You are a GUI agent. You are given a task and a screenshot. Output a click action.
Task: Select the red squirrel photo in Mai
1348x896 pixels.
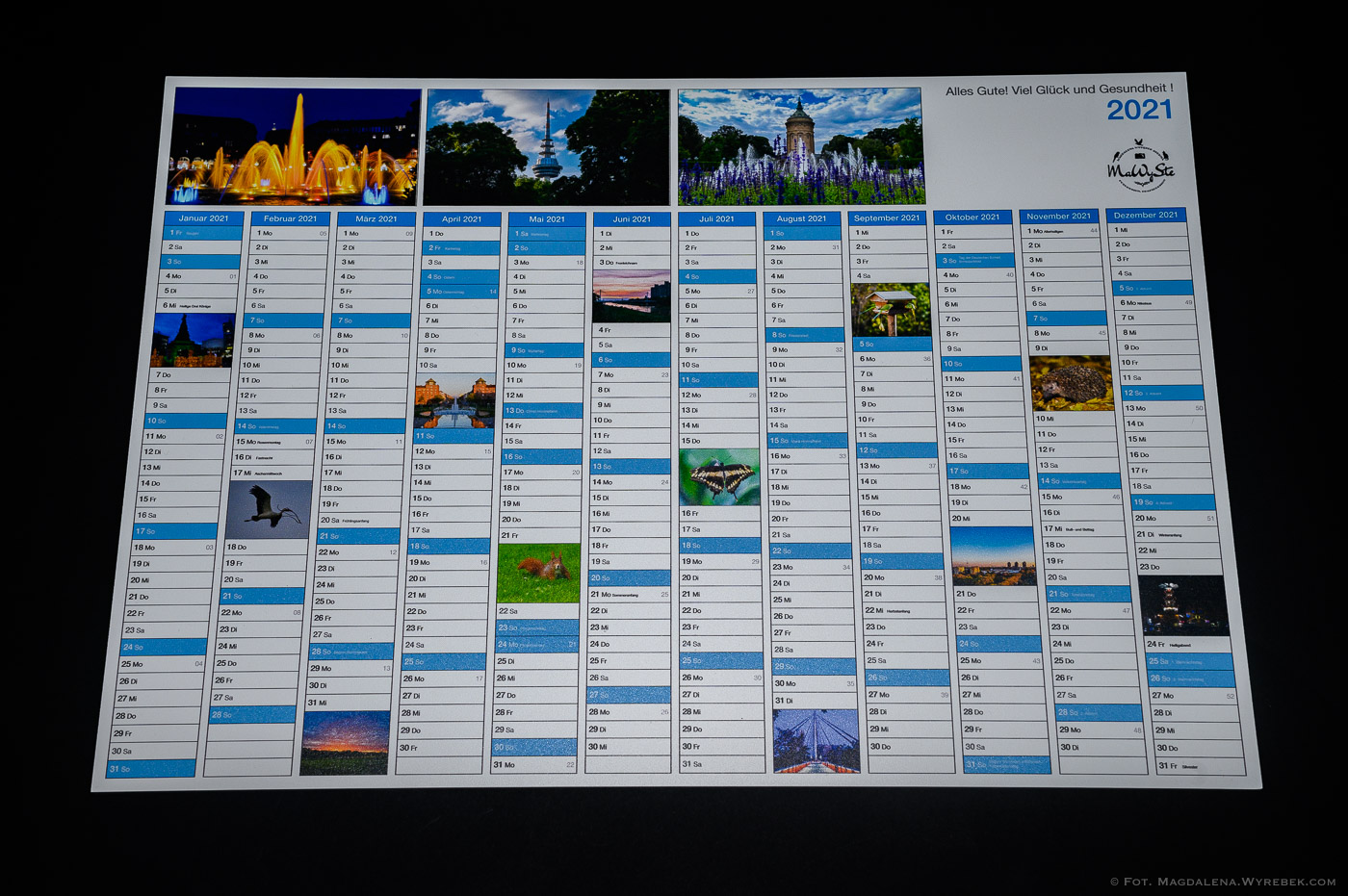click(539, 573)
